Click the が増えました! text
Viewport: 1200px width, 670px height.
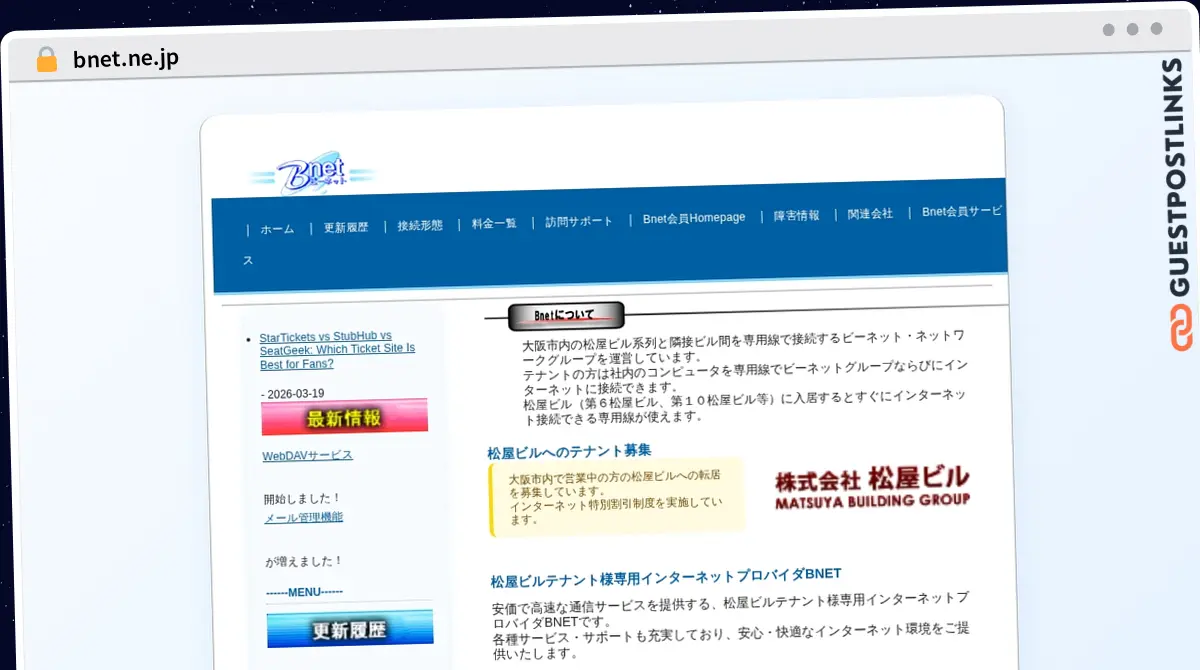click(x=304, y=561)
